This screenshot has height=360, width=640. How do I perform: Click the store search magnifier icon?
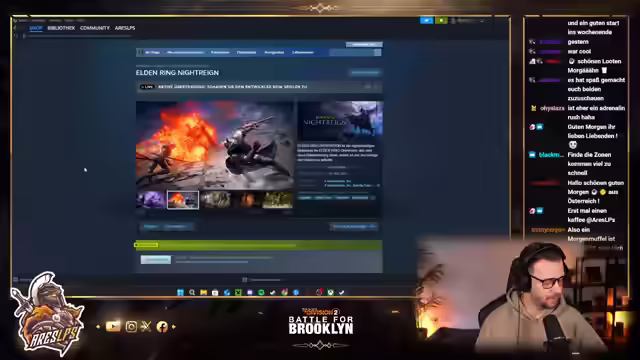(x=378, y=52)
